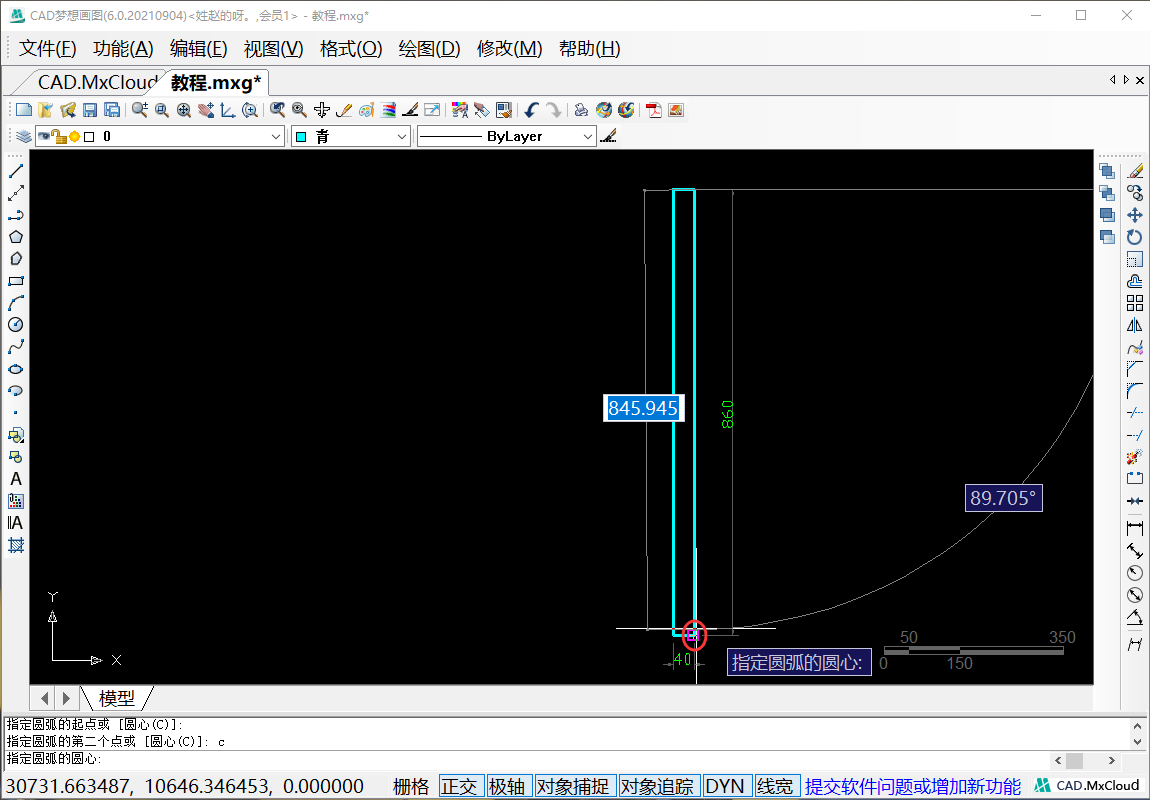Toggle layer 0 lock padlock icon
The width and height of the screenshot is (1150, 800).
coord(59,136)
